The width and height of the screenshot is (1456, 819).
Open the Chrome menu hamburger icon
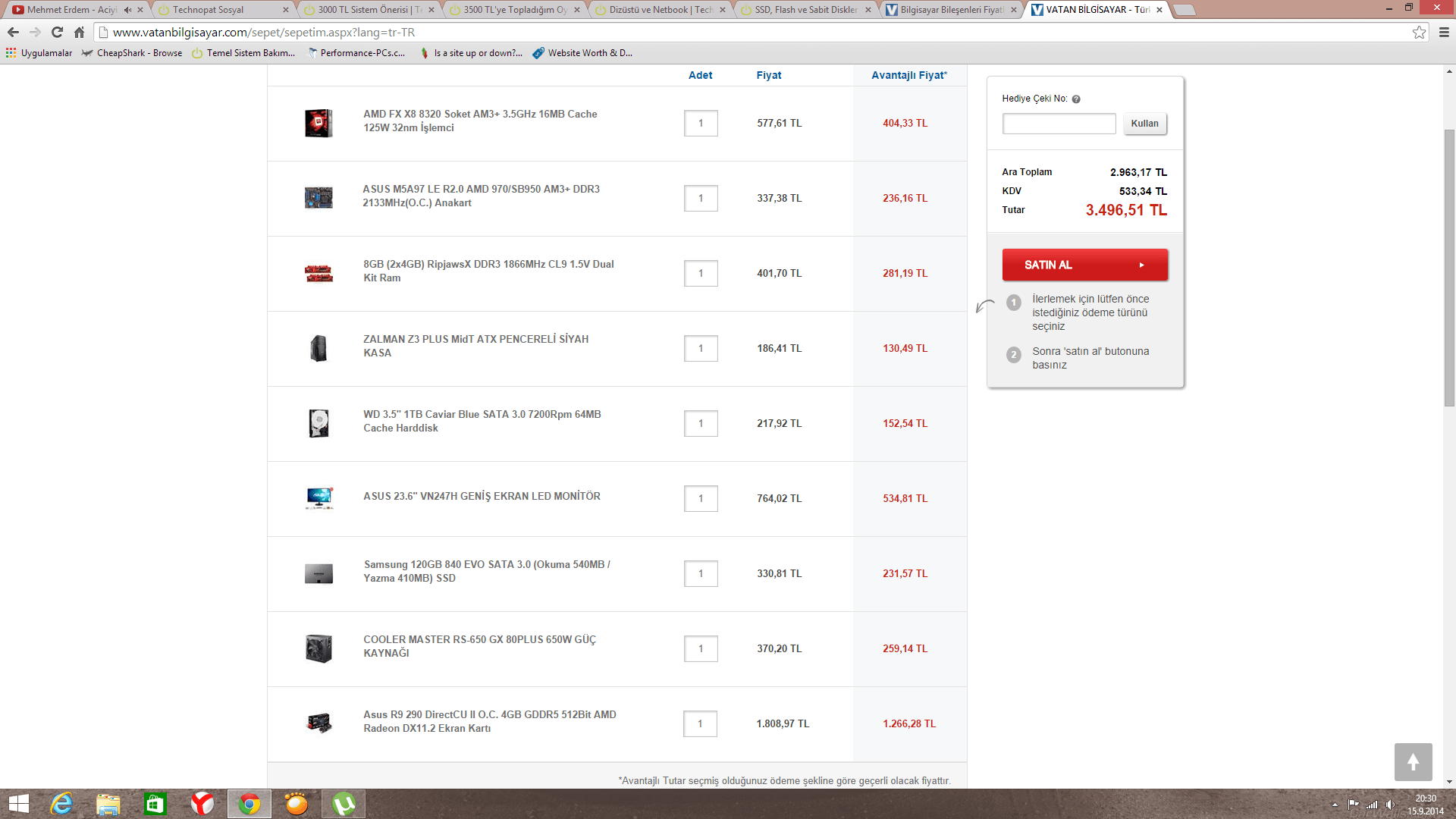tap(1444, 32)
